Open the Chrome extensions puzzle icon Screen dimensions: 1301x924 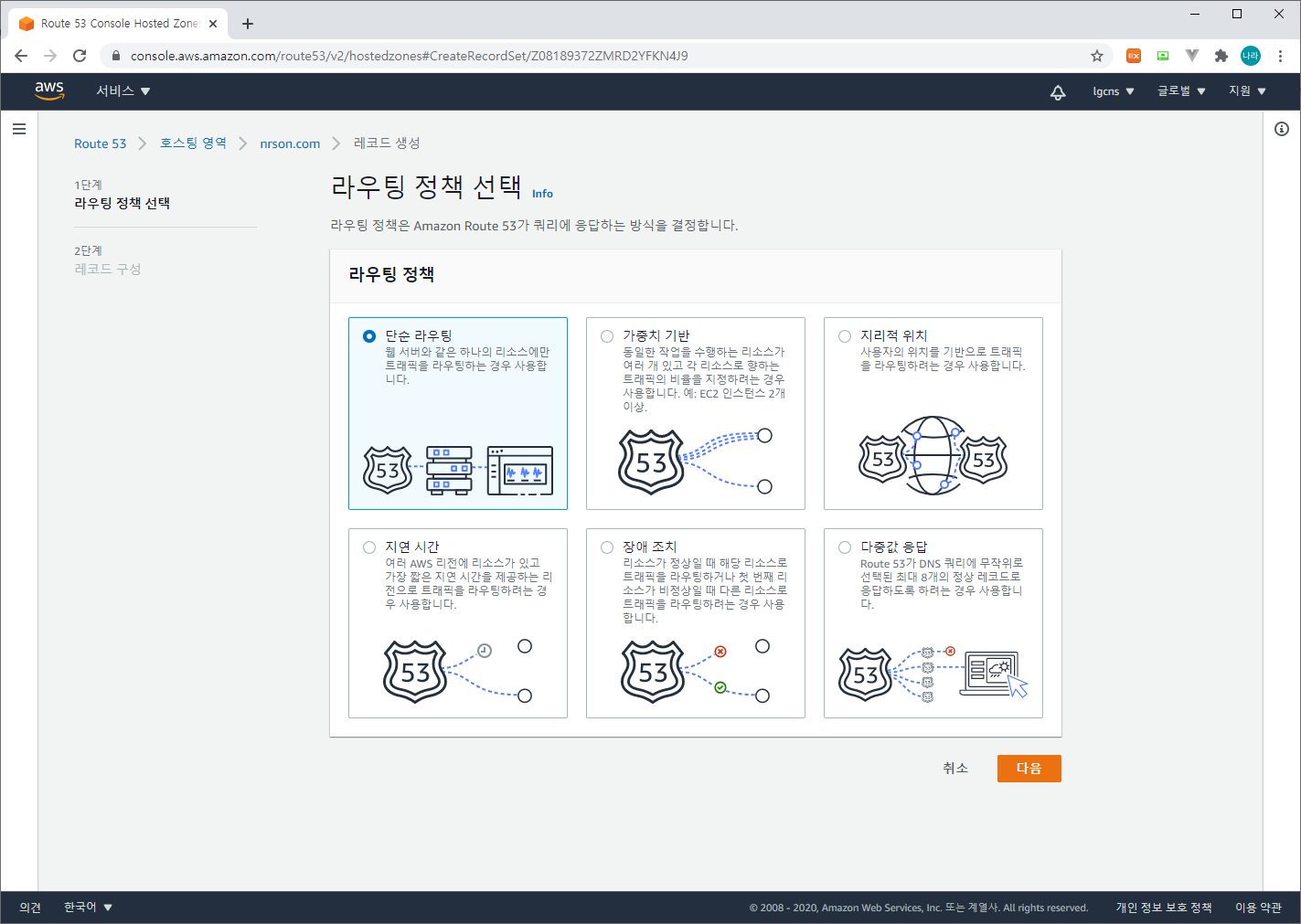[x=1221, y=56]
